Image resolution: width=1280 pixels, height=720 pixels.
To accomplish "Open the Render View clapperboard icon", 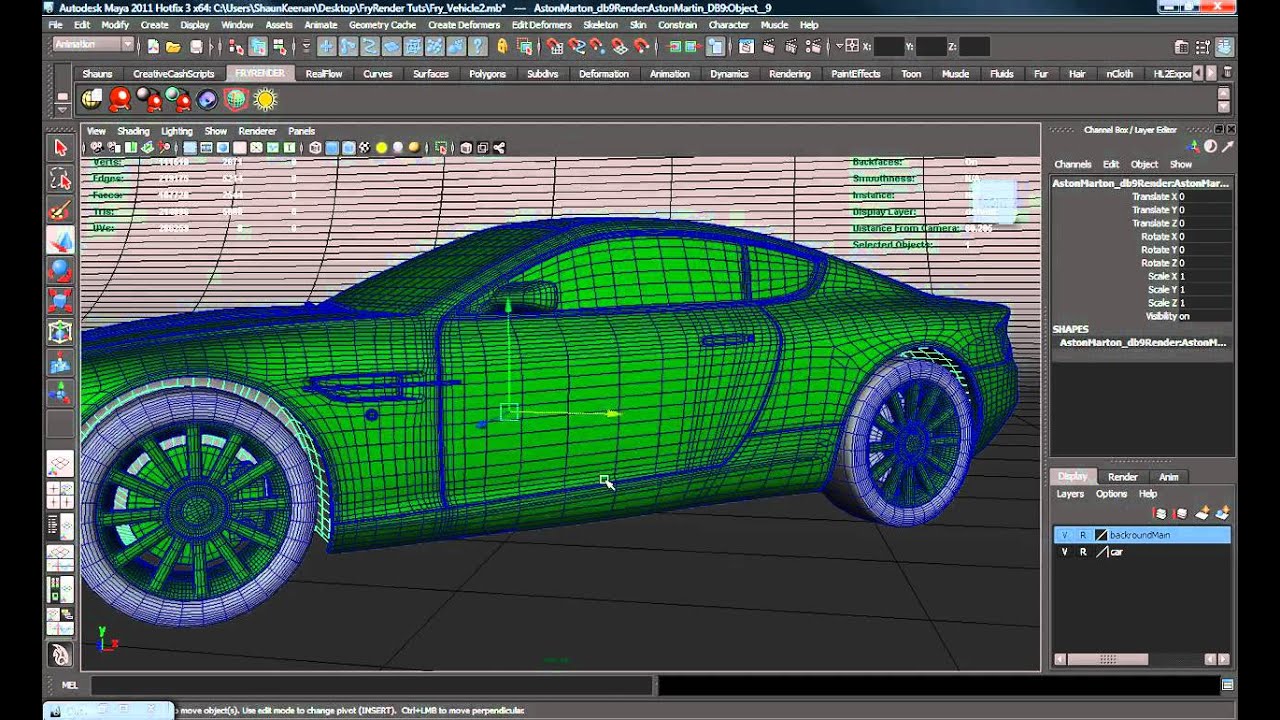I will pyautogui.click(x=746, y=46).
